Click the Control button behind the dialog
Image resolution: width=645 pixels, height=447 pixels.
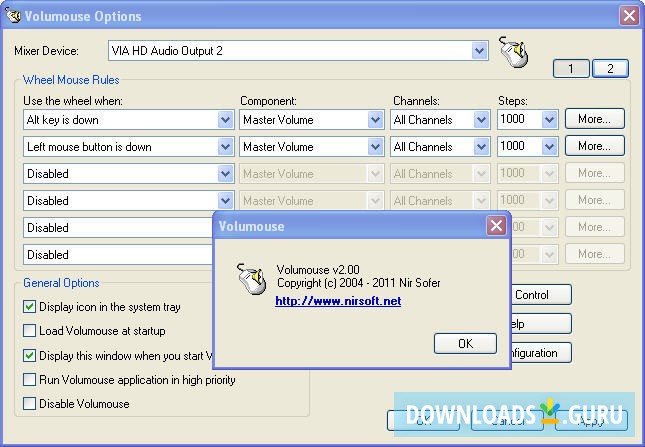541,295
